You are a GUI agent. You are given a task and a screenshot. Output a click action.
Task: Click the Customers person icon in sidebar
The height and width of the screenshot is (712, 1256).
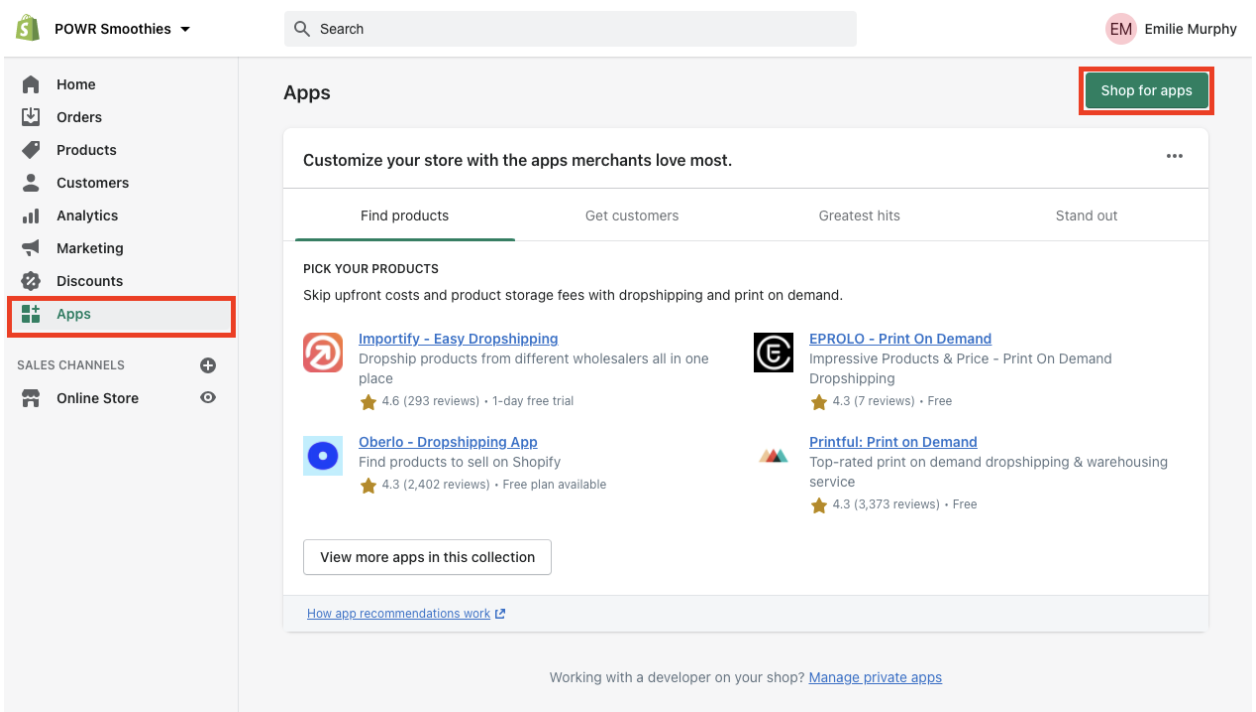pos(31,183)
